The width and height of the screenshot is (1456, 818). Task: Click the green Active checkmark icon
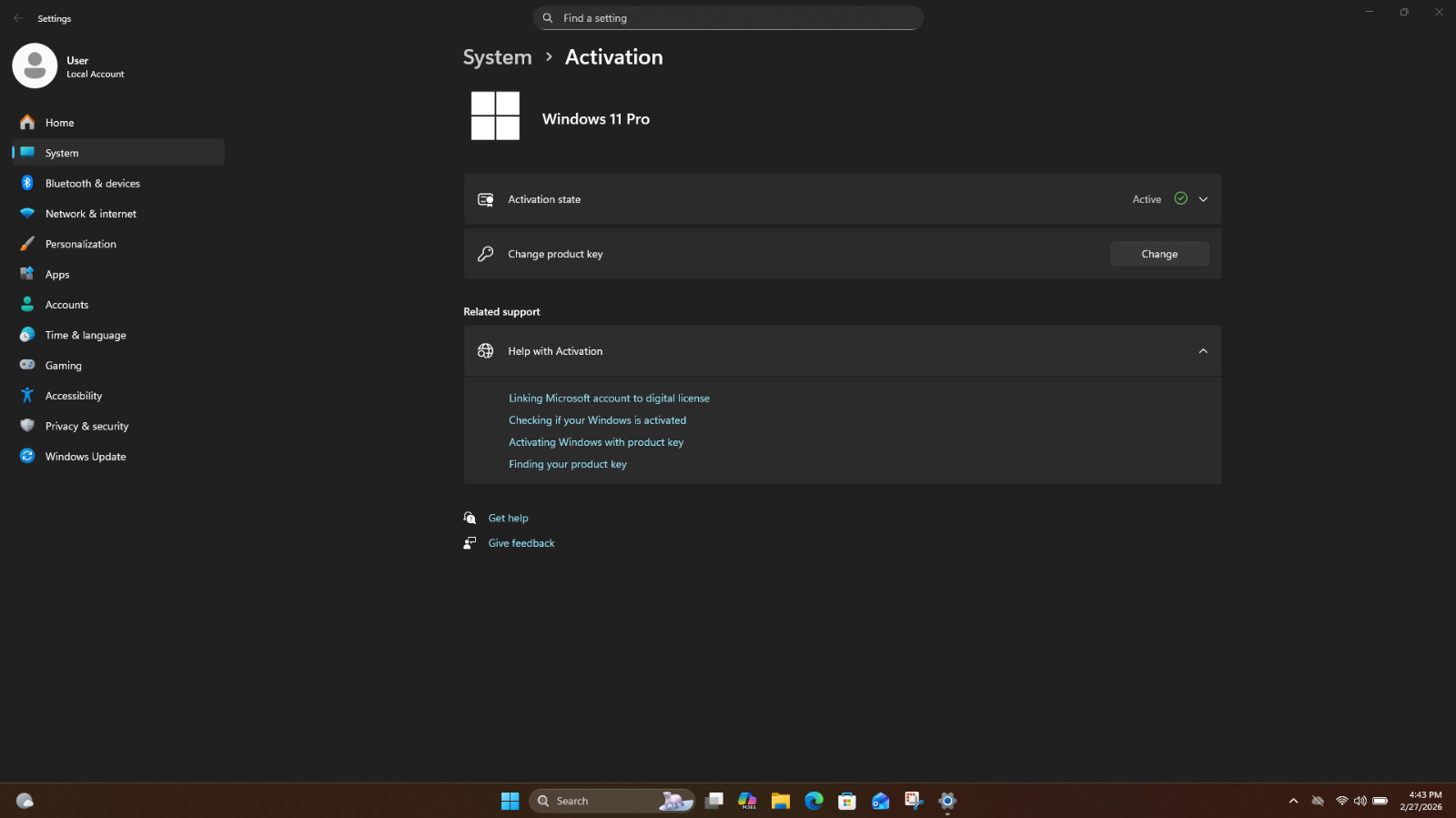tap(1180, 198)
